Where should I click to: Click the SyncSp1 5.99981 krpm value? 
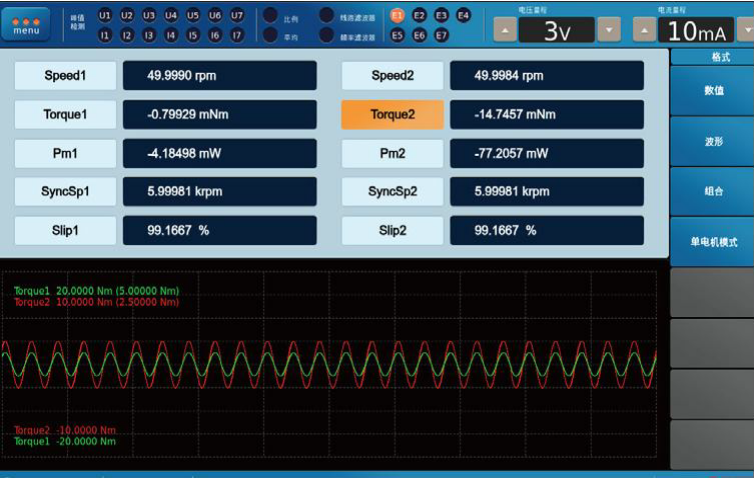[x=220, y=192]
